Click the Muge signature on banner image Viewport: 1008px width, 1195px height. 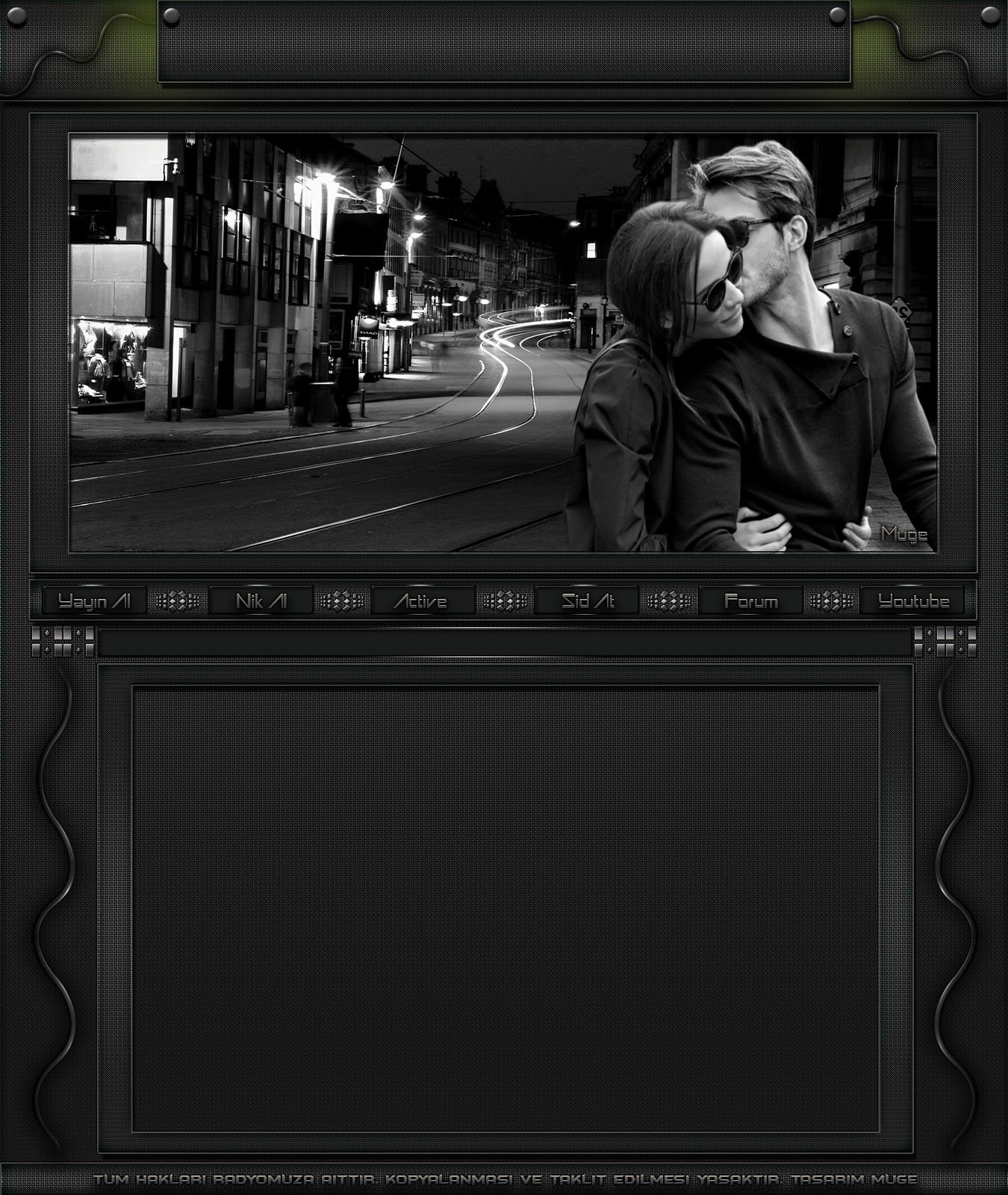[x=903, y=533]
